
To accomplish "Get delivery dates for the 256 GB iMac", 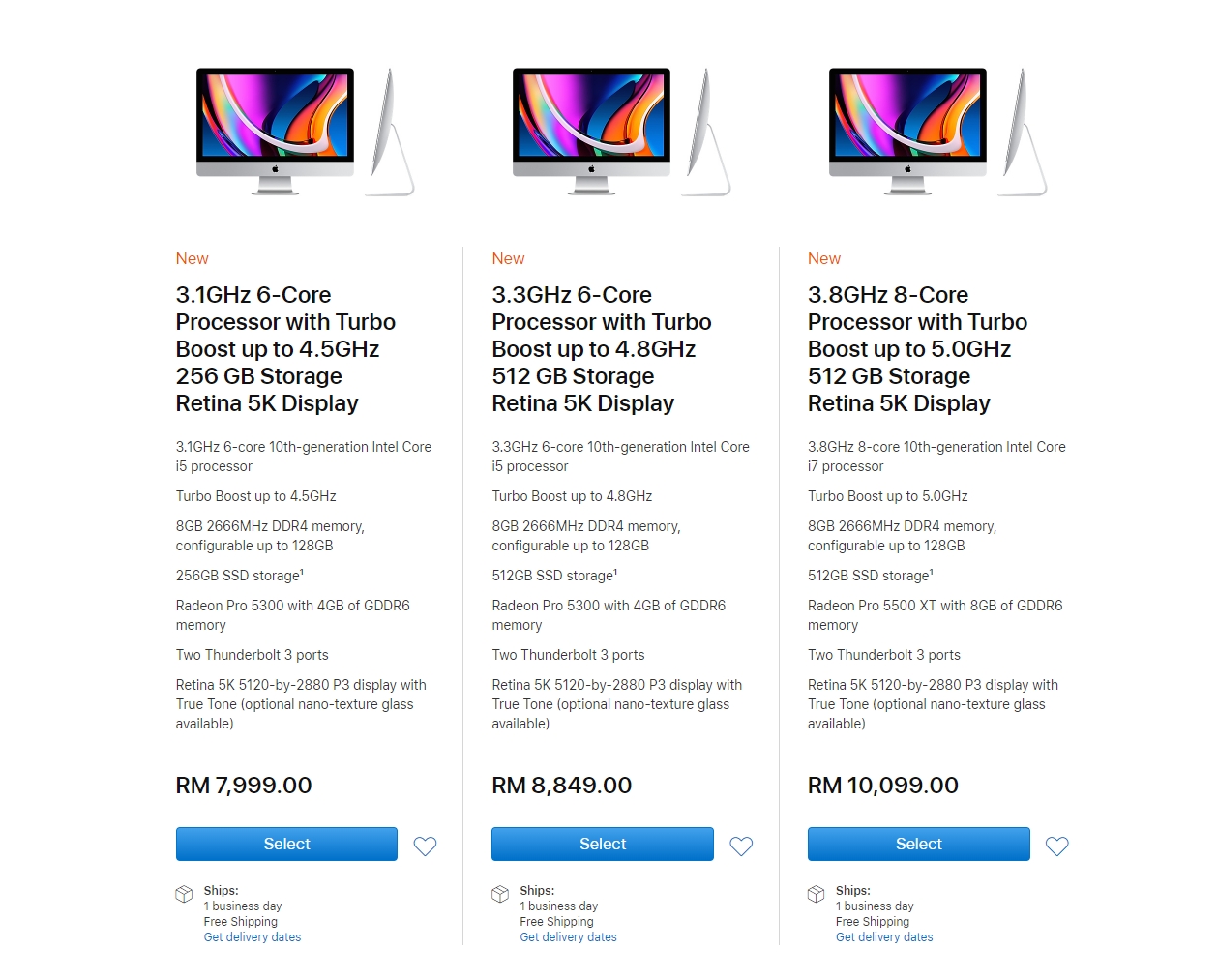I will click(253, 937).
